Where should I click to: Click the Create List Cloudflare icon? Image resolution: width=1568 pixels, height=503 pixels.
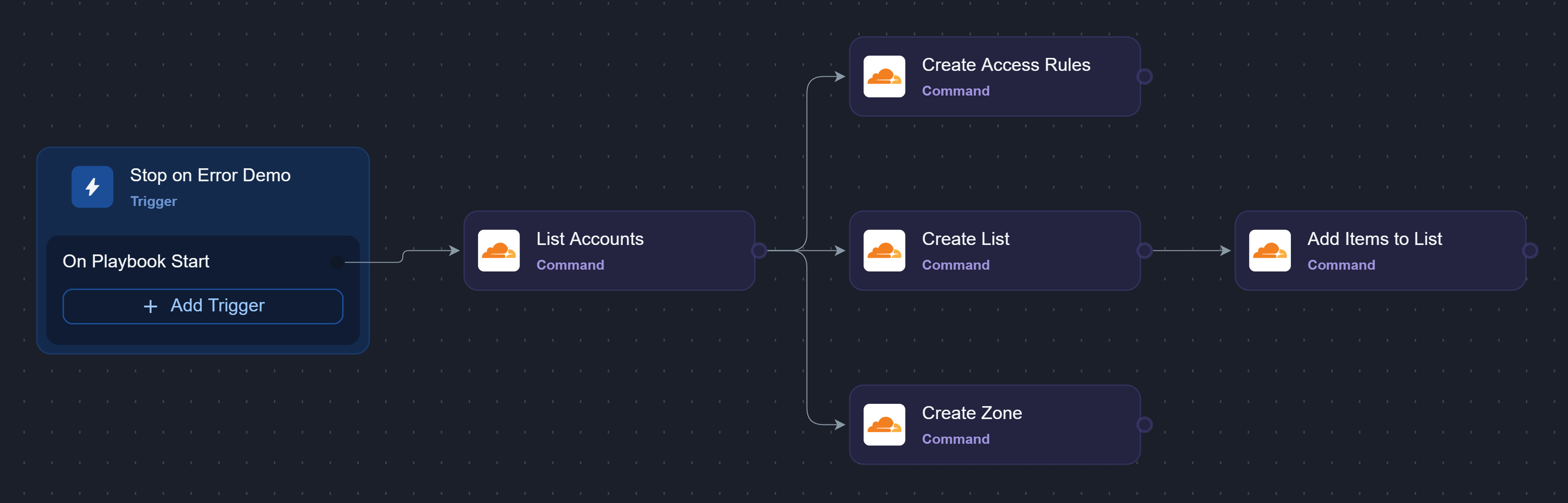pyautogui.click(x=884, y=250)
